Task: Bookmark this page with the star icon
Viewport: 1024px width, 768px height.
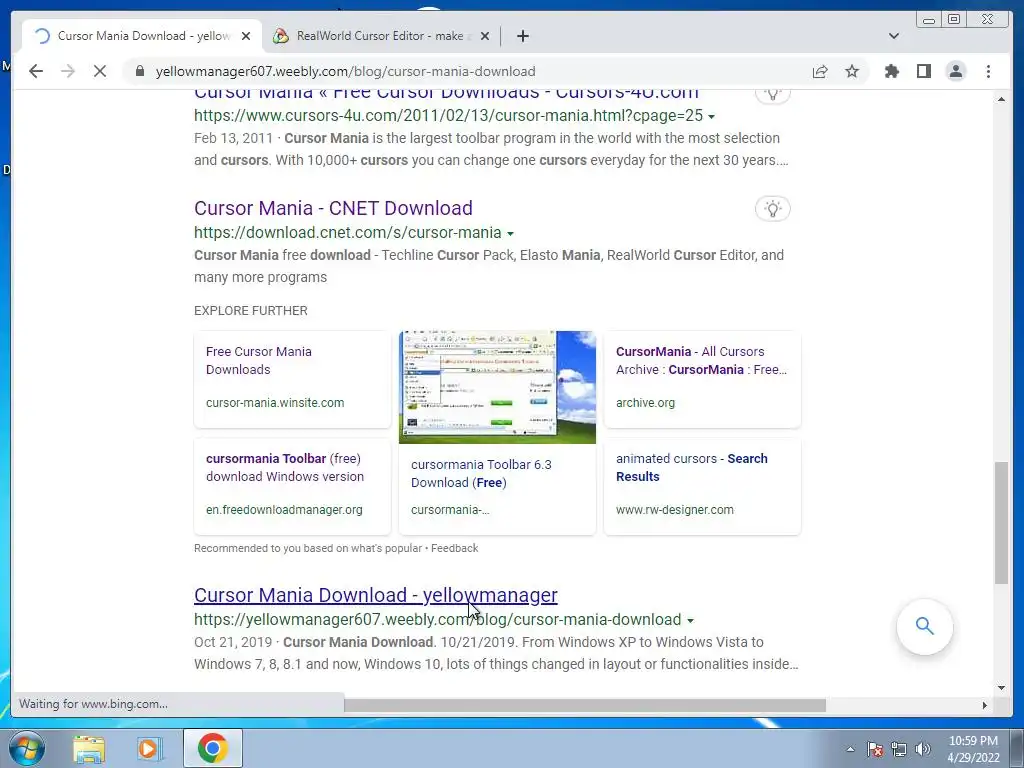Action: [852, 71]
